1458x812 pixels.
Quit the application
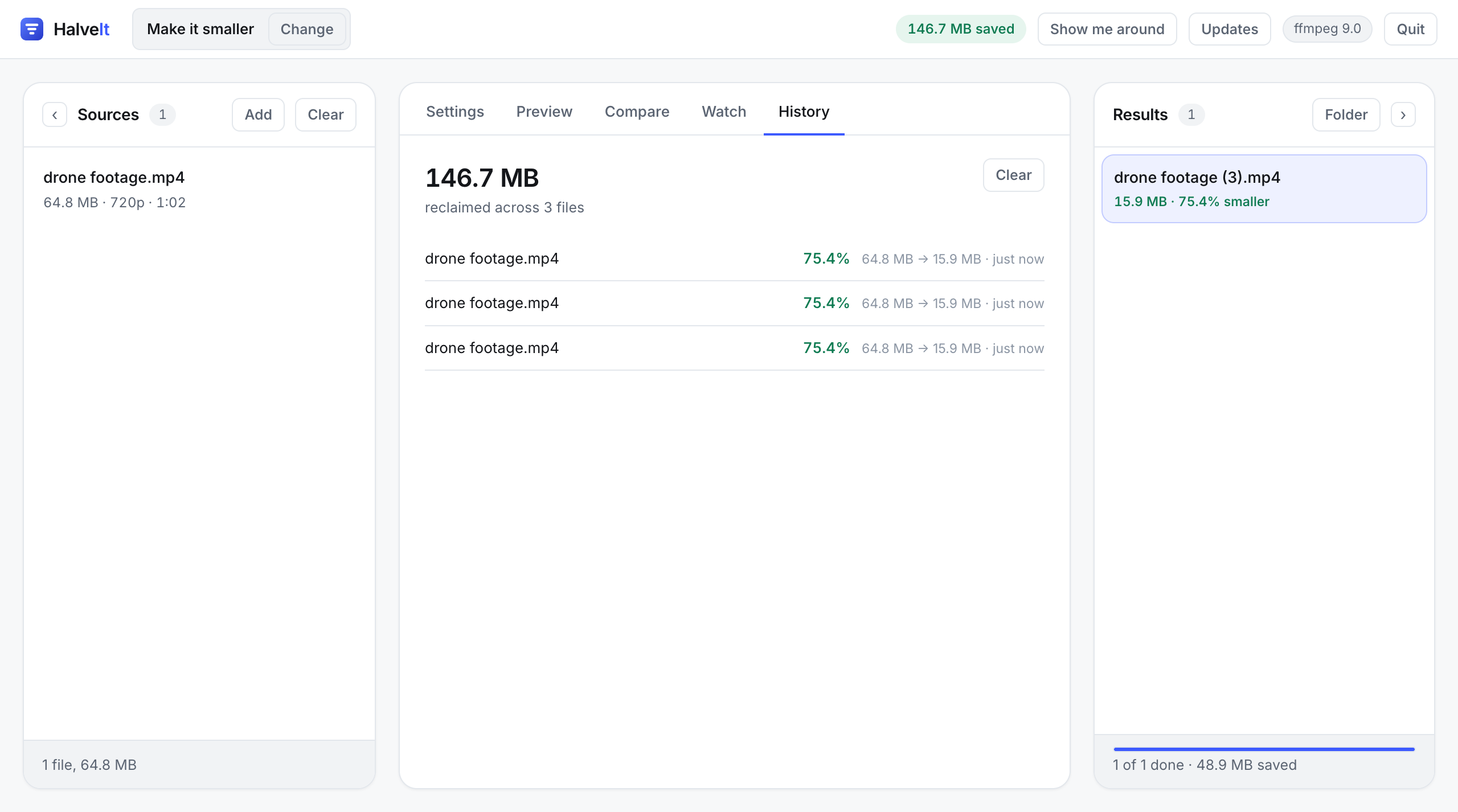1410,29
